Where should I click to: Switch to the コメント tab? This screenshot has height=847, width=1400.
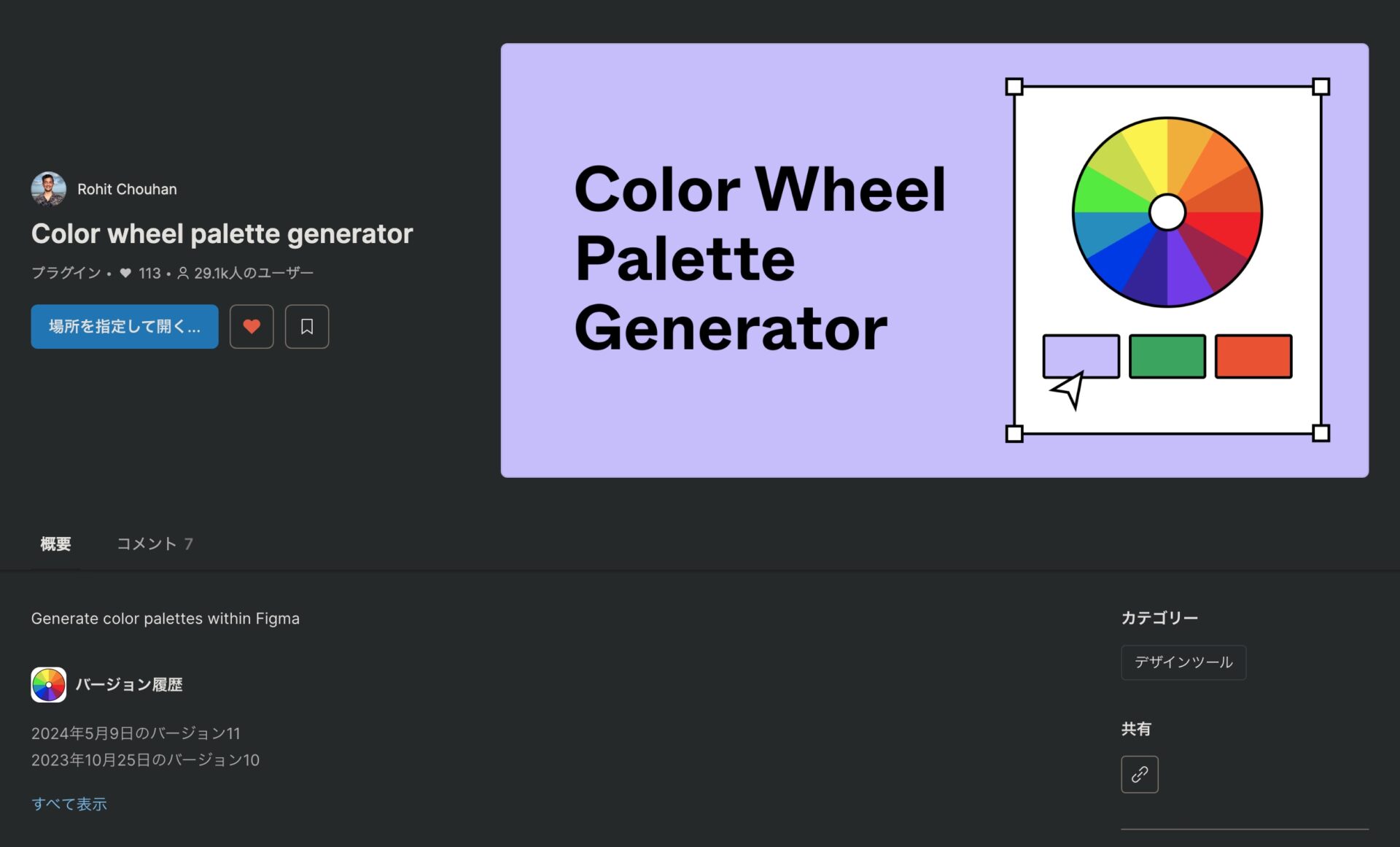[x=155, y=544]
